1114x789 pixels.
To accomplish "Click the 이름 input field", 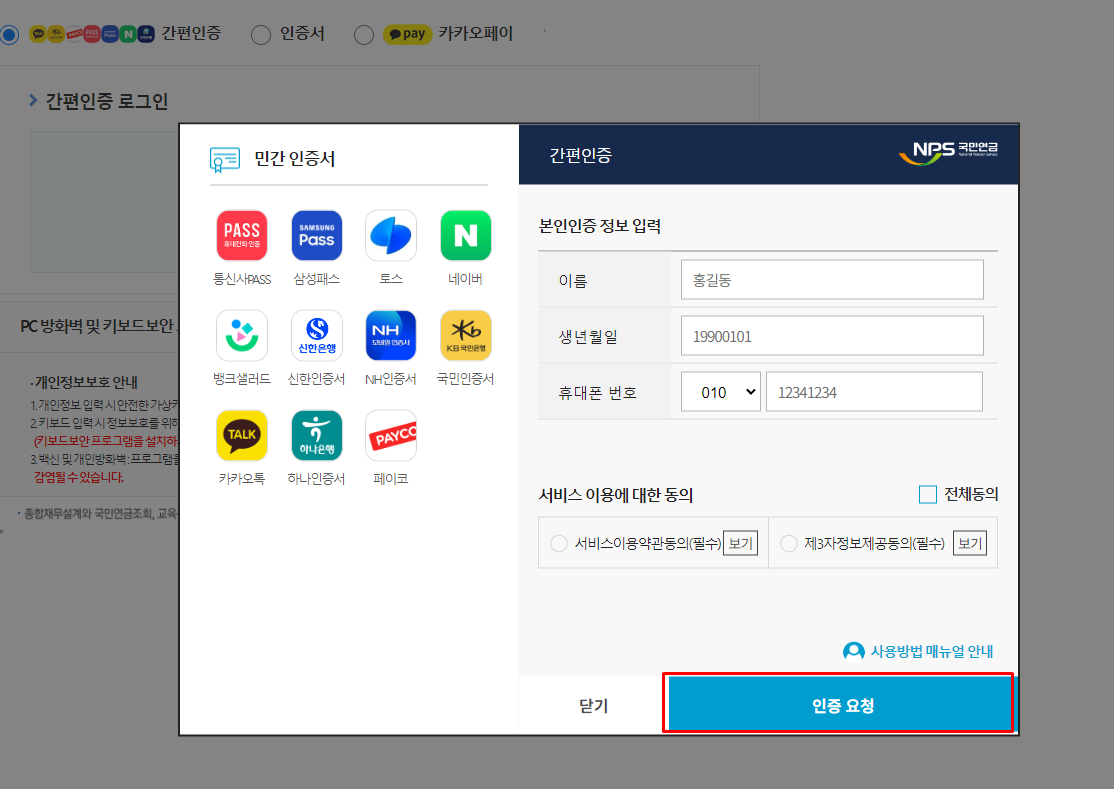I will [x=832, y=279].
